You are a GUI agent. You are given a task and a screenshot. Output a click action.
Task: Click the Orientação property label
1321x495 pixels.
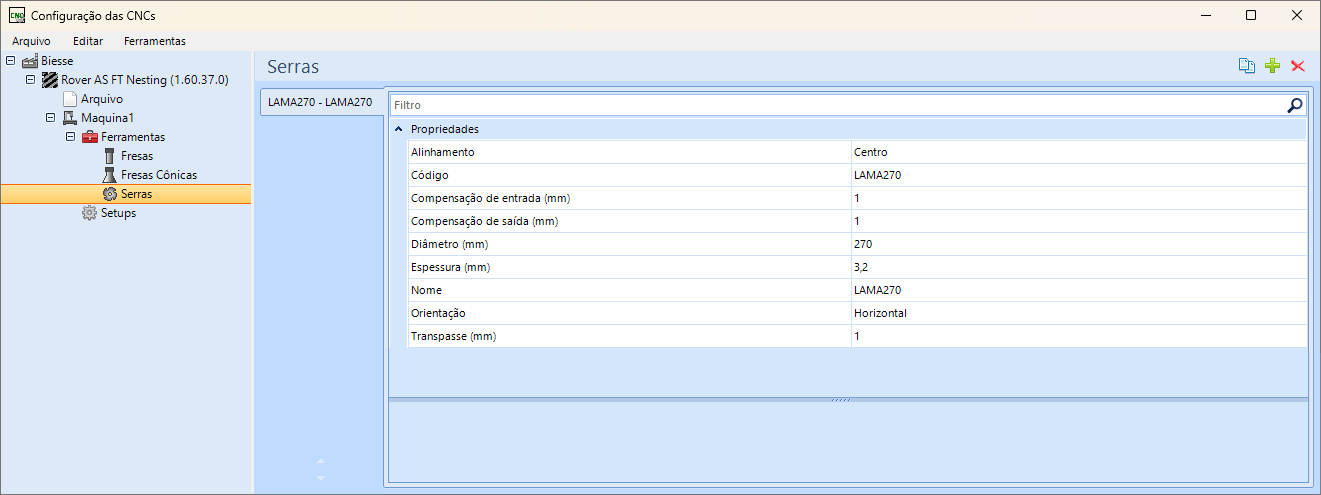point(438,313)
